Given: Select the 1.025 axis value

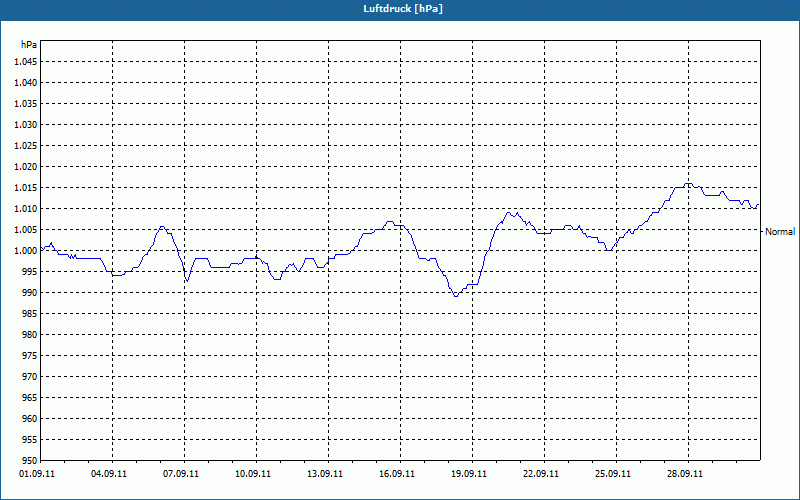Looking at the screenshot, I should [x=26, y=145].
